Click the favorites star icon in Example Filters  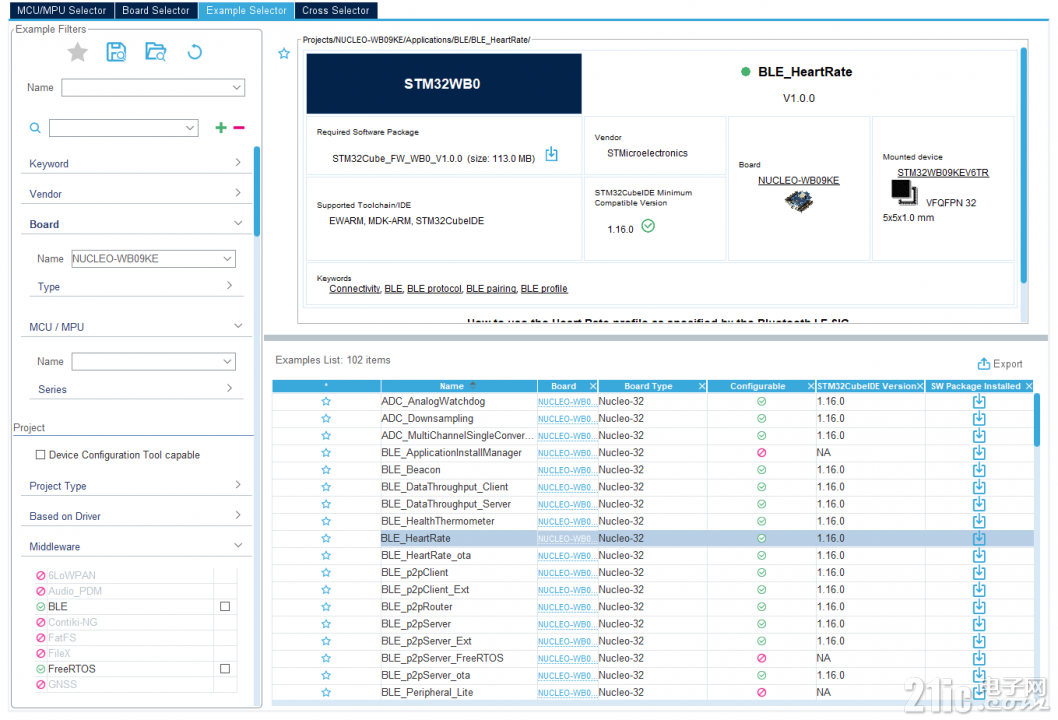pos(78,52)
